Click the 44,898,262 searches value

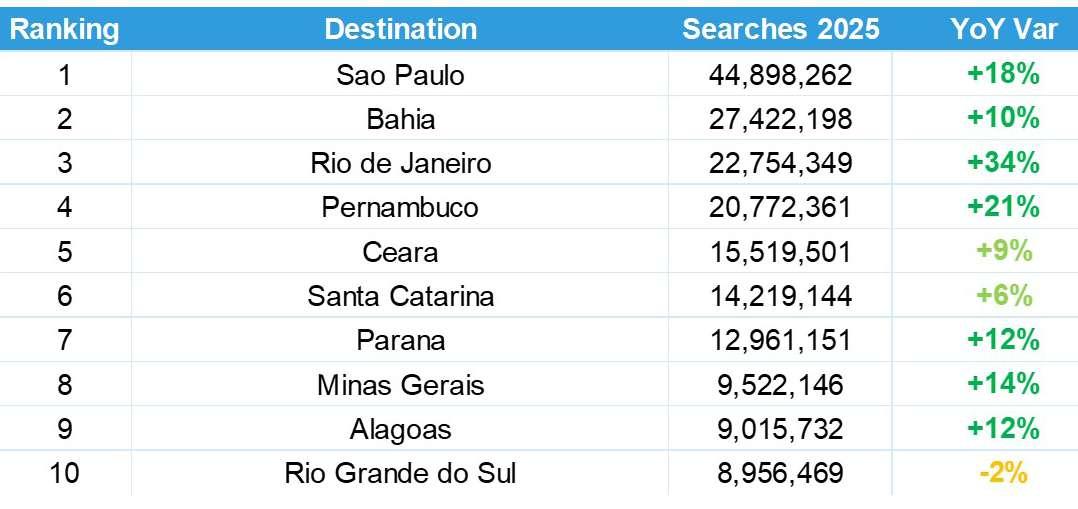click(x=780, y=75)
